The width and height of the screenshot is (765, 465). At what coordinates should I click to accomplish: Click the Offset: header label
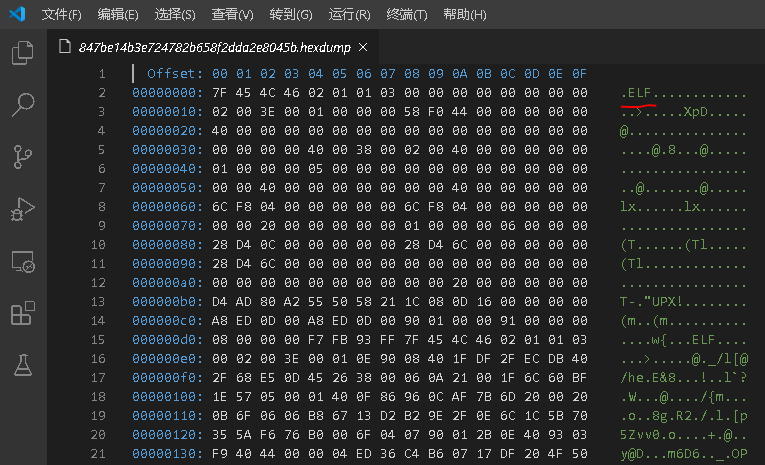point(175,74)
